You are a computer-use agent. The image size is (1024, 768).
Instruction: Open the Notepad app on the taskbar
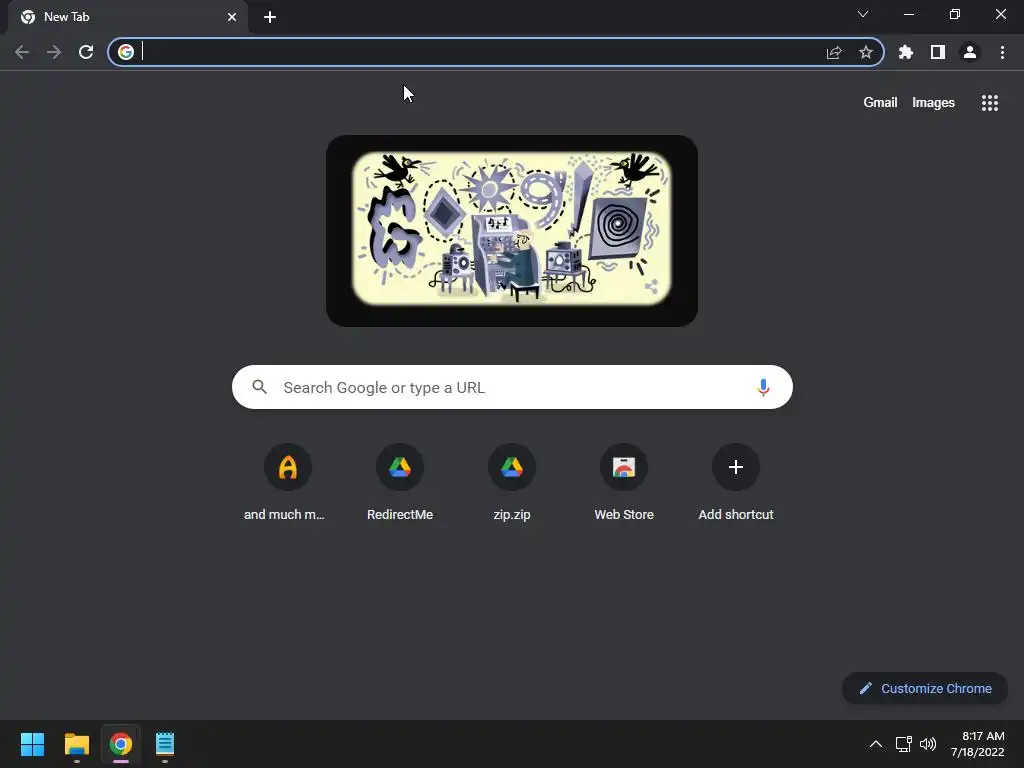click(x=165, y=744)
